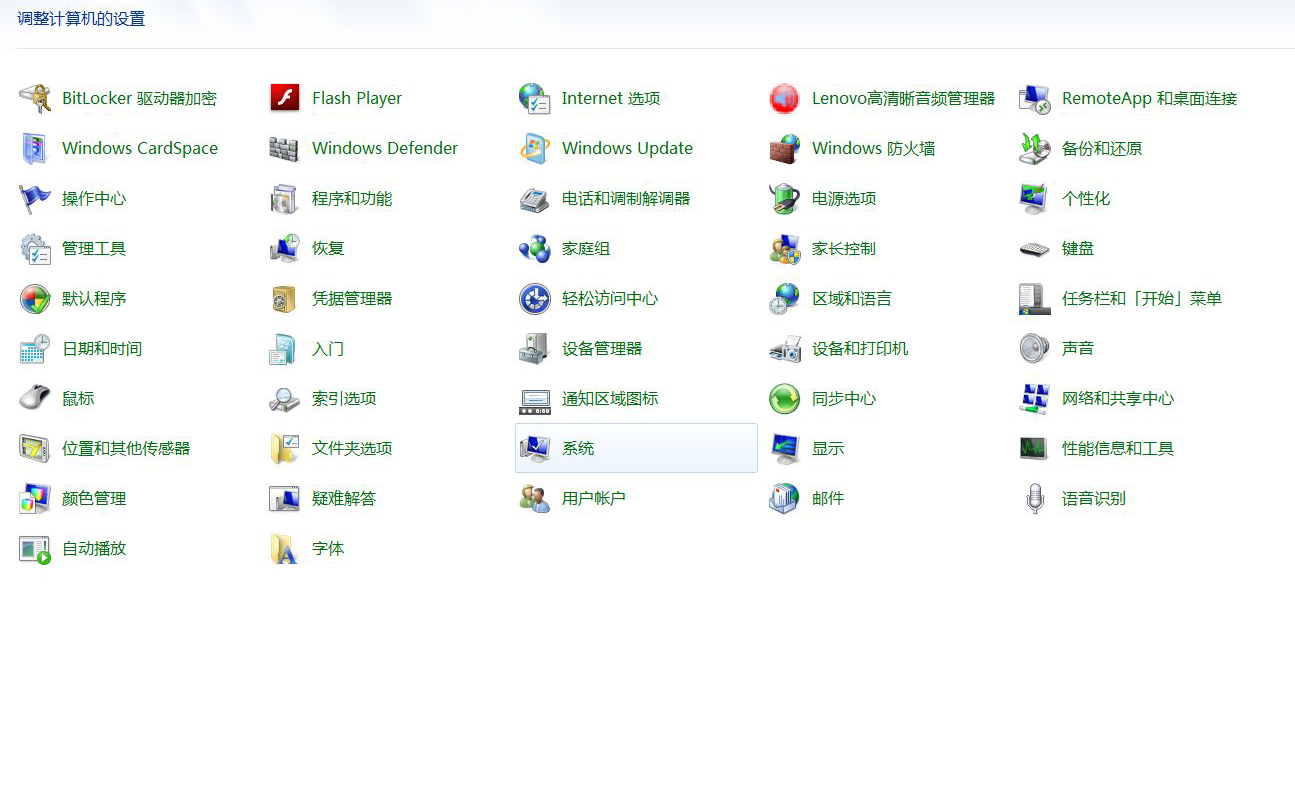Click the 位置和其他传感器 icon
The image size is (1295, 803).
[35, 448]
